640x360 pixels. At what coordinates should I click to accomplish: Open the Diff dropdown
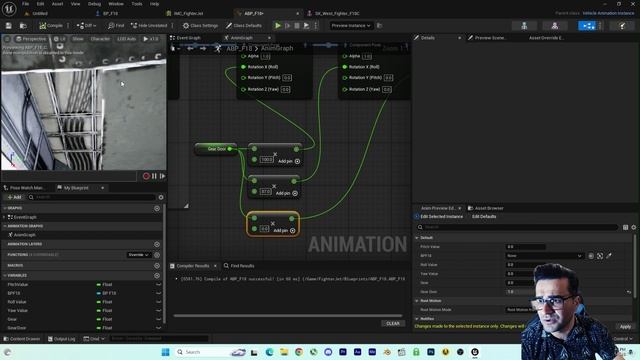(x=86, y=25)
